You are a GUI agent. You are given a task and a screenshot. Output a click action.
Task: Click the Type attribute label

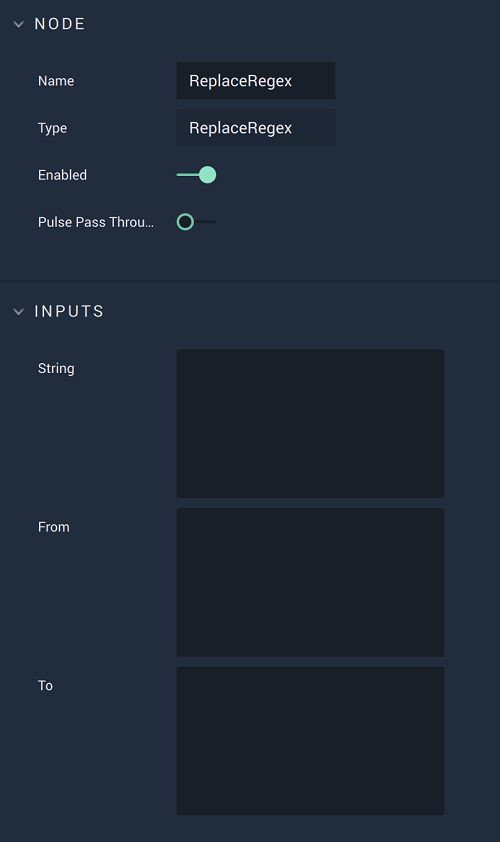pos(53,128)
